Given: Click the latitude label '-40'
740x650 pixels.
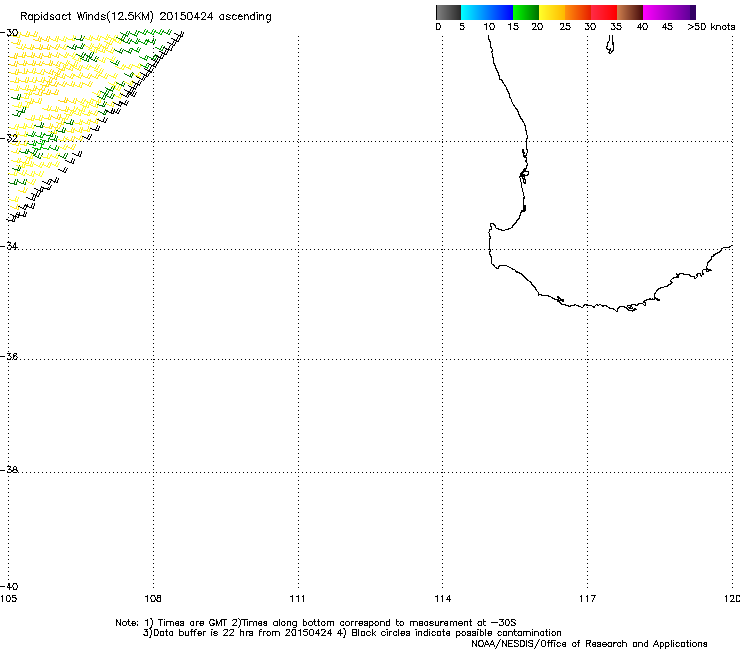Looking at the screenshot, I should click(x=9, y=586).
